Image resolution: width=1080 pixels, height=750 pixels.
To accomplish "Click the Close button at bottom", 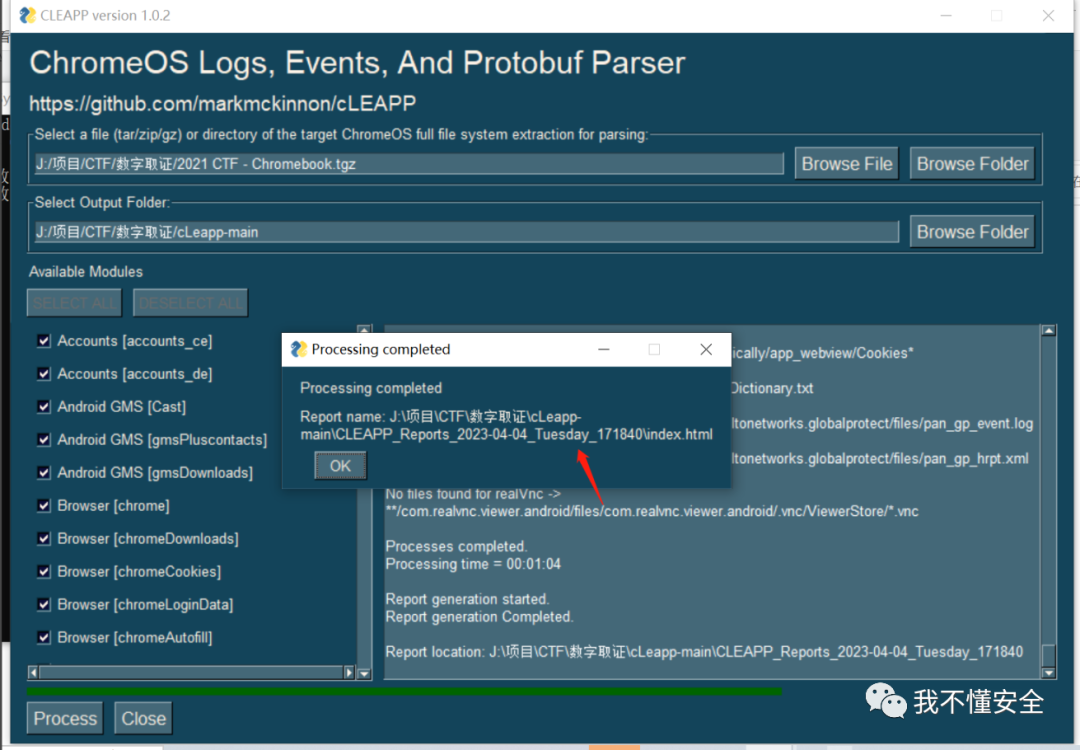I will [x=143, y=718].
